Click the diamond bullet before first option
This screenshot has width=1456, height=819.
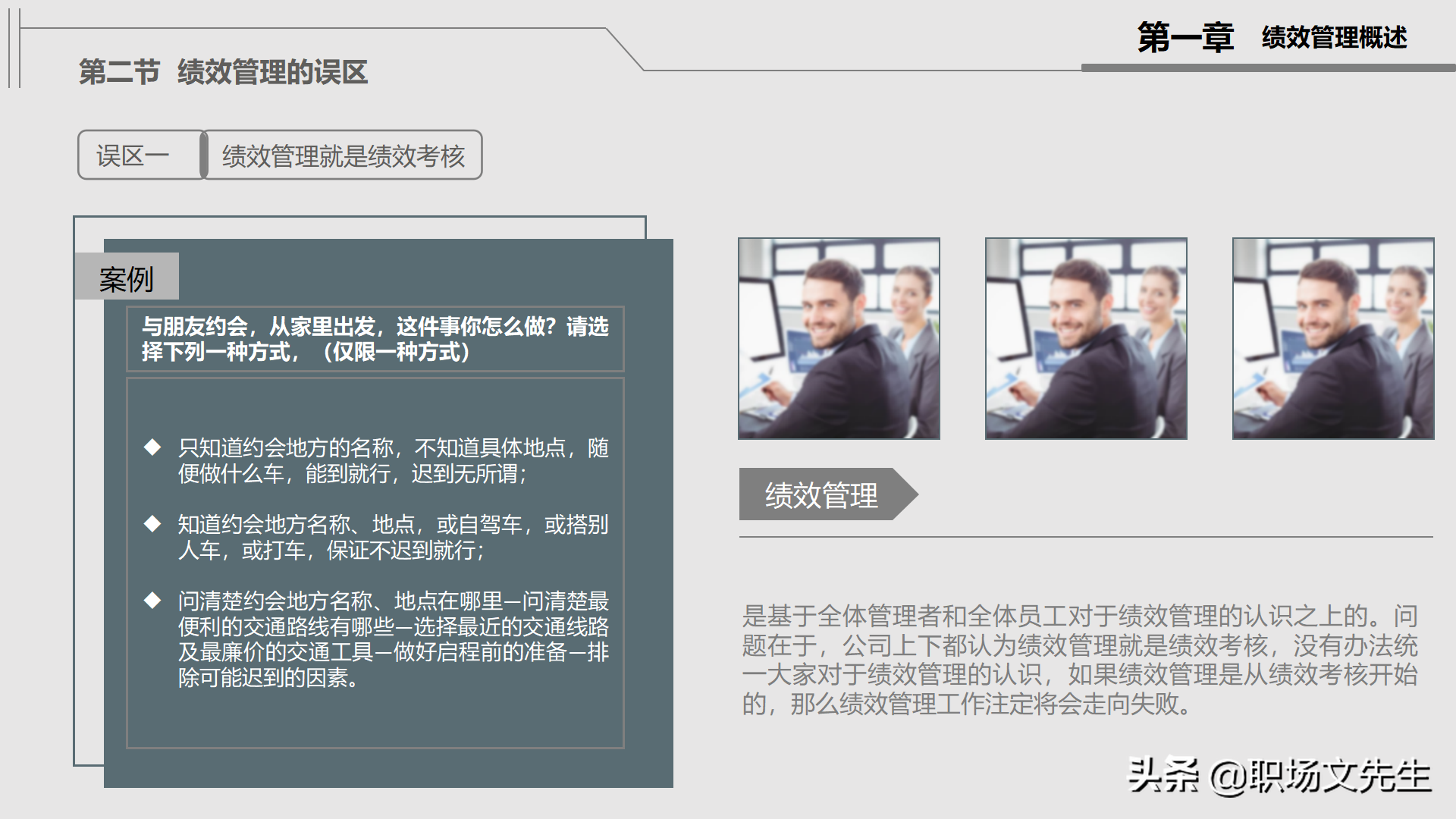151,449
